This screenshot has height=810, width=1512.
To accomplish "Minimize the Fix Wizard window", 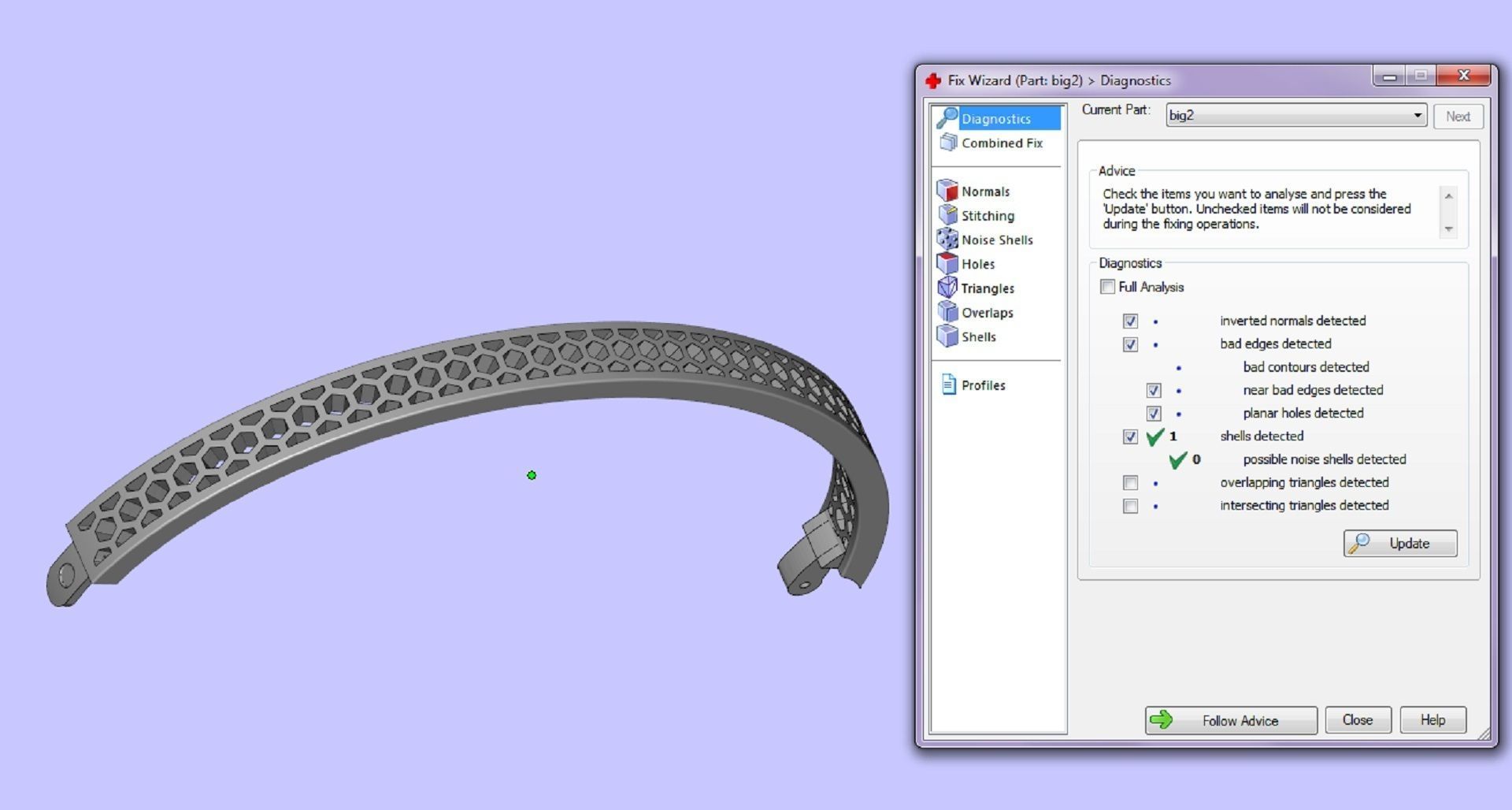I will tap(1390, 76).
